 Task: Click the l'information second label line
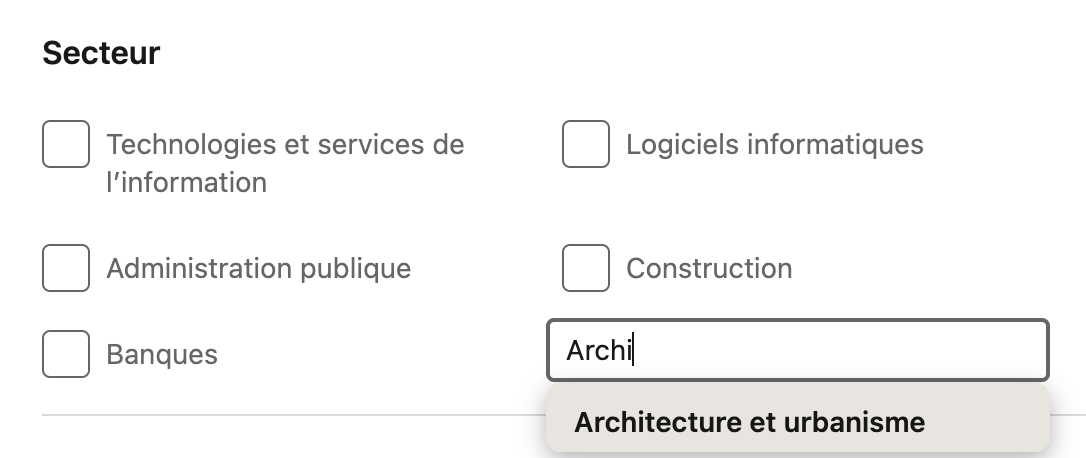coord(186,183)
